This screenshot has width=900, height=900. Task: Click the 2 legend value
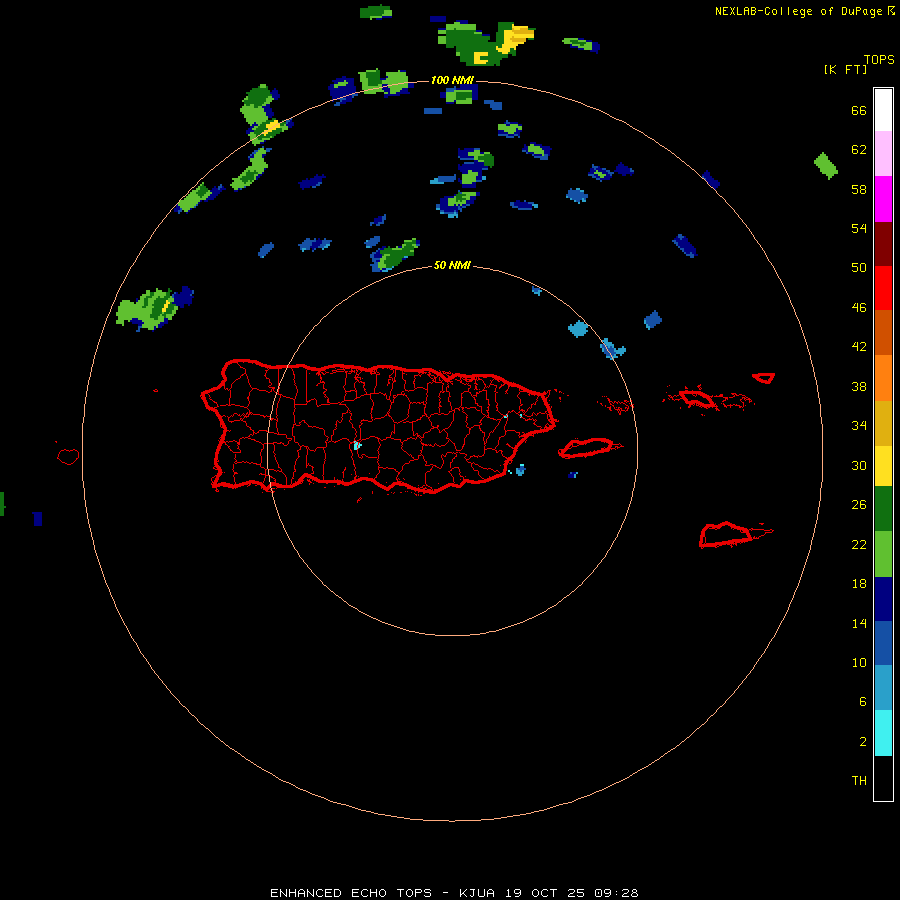(x=863, y=741)
